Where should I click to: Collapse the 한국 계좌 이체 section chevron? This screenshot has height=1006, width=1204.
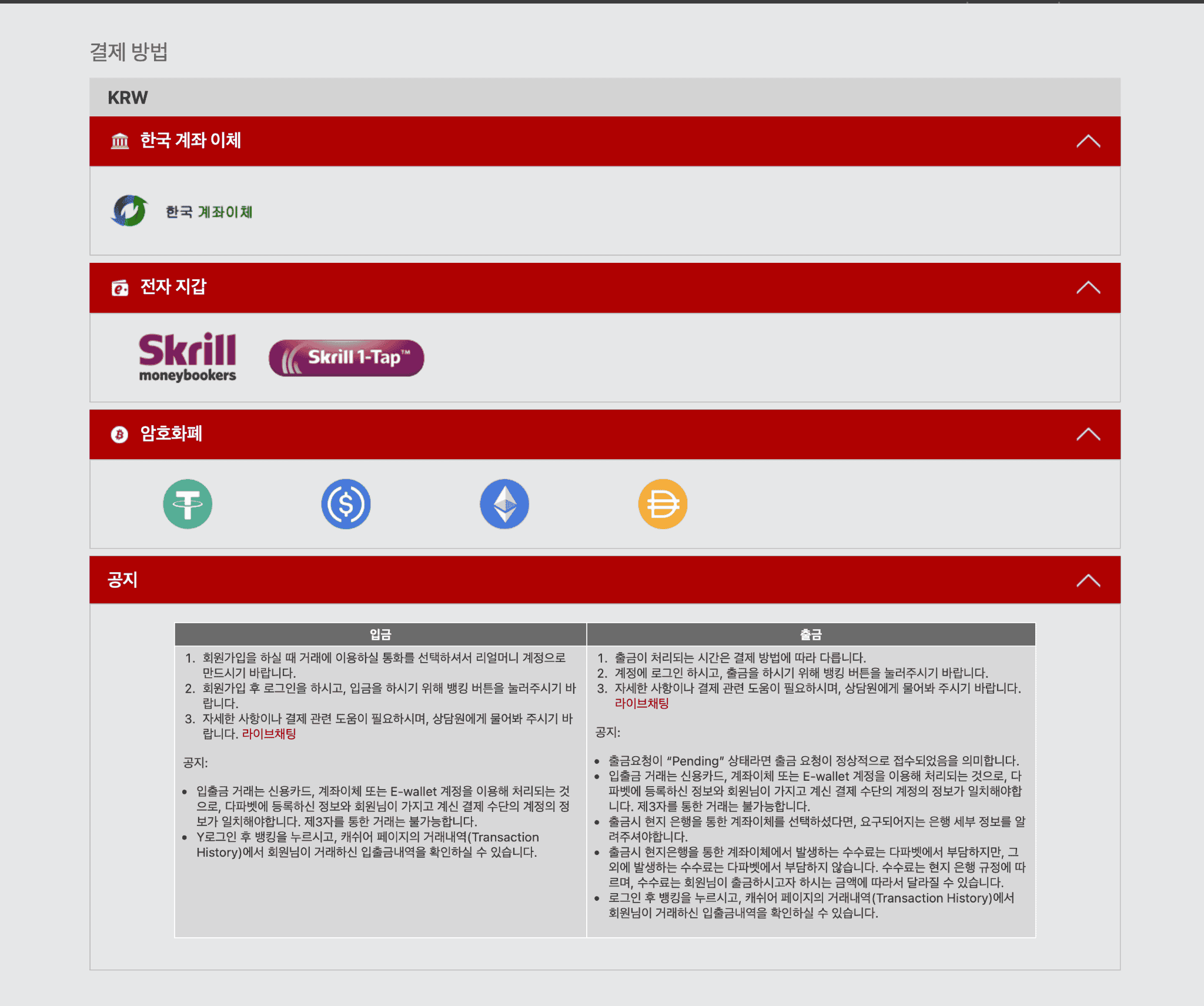[x=1088, y=141]
